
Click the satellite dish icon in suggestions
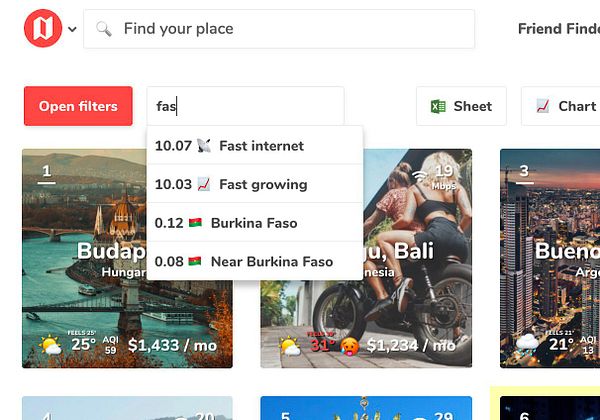204,146
